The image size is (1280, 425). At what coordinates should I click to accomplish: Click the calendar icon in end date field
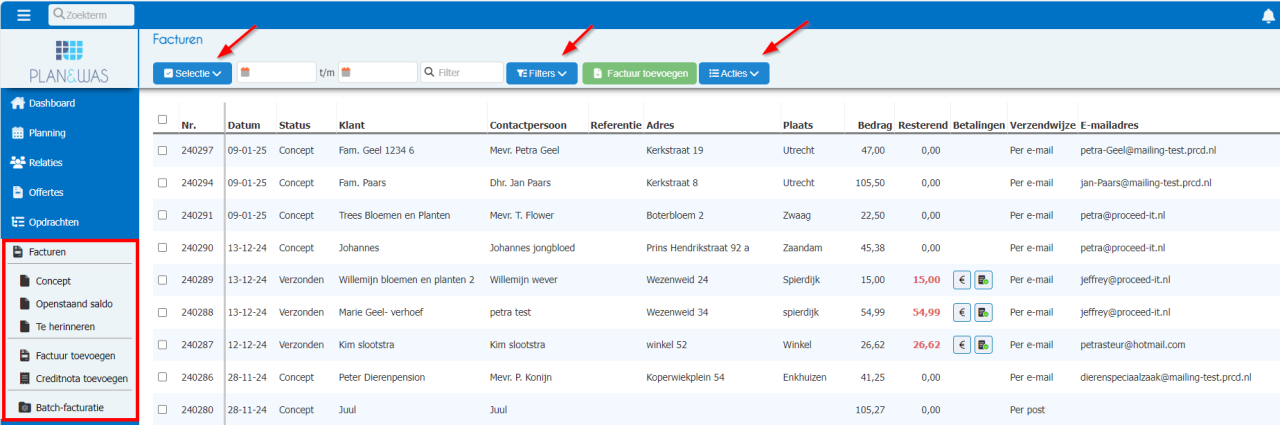click(x=346, y=72)
